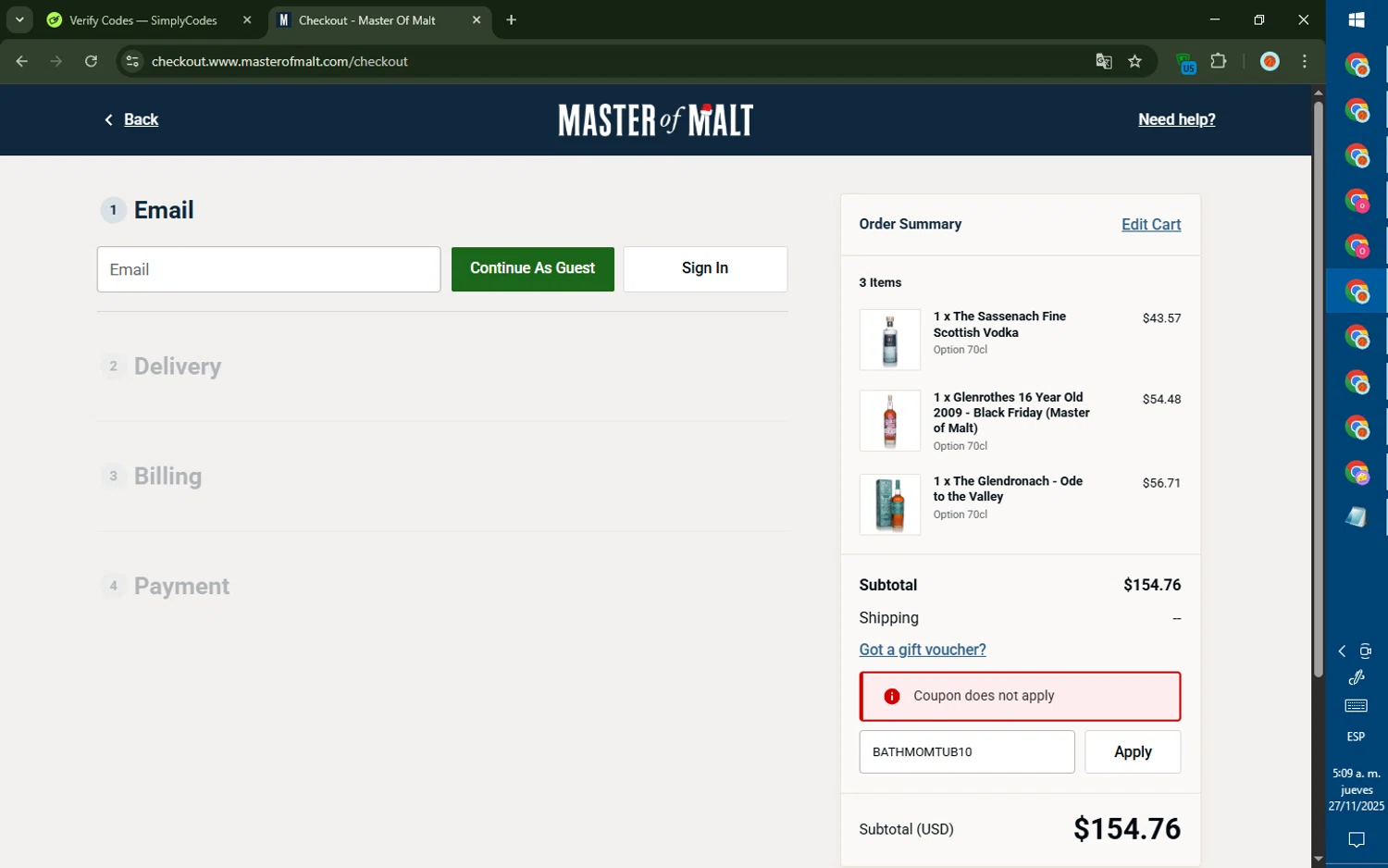Close the Verify Codes — SimplyCodes tab
The width and height of the screenshot is (1388, 868).
pos(247,20)
